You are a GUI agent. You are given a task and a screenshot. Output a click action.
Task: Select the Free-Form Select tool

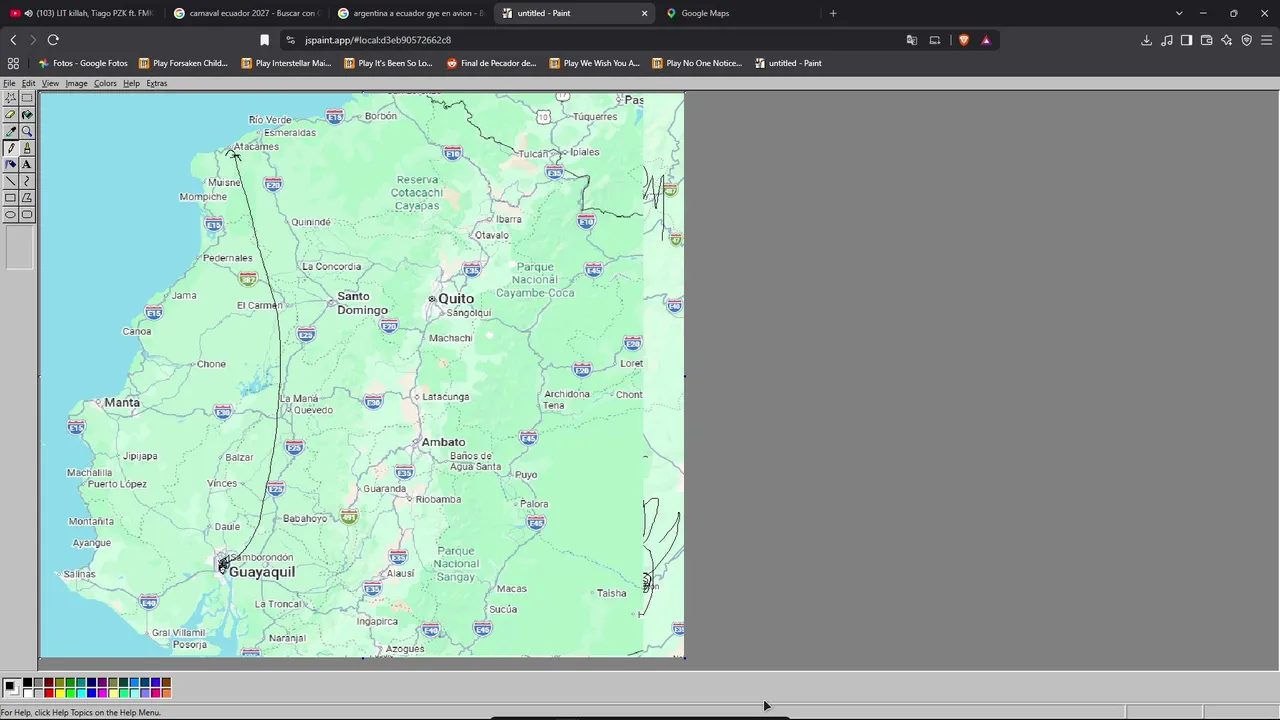(x=10, y=98)
